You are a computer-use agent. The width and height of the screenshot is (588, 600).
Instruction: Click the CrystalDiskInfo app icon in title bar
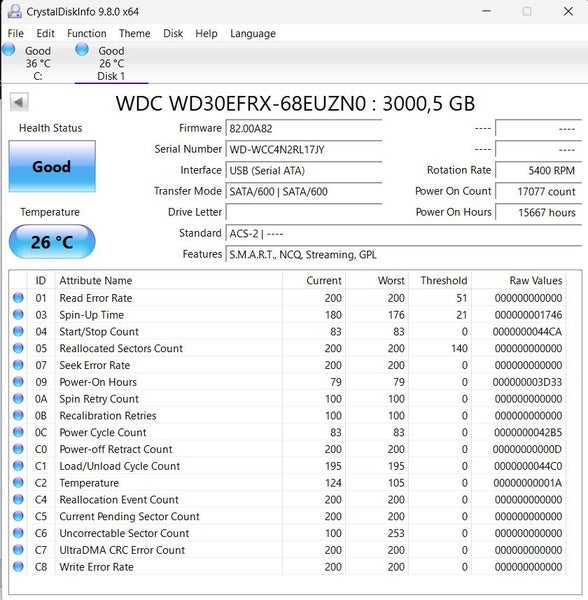point(15,11)
